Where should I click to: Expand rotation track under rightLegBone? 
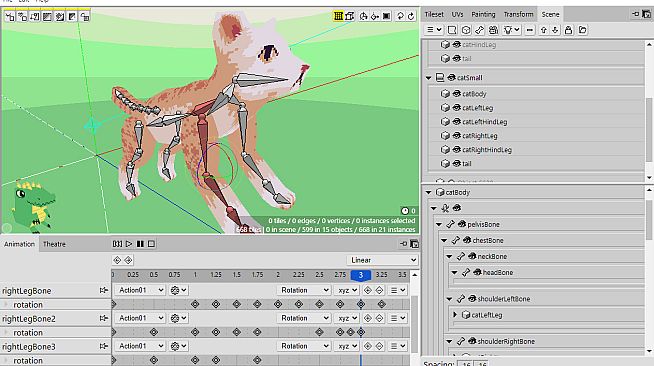point(6,305)
